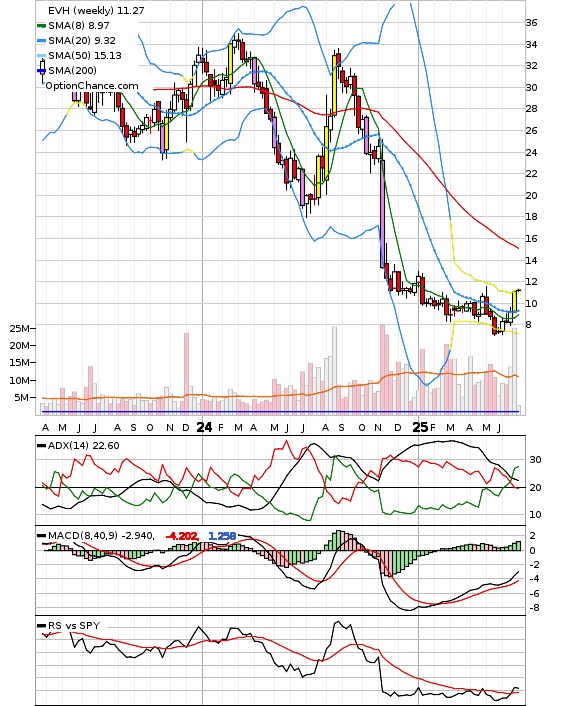Click the ADX 20 reference level label
Image resolution: width=566 pixels, height=706 pixels.
click(535, 488)
